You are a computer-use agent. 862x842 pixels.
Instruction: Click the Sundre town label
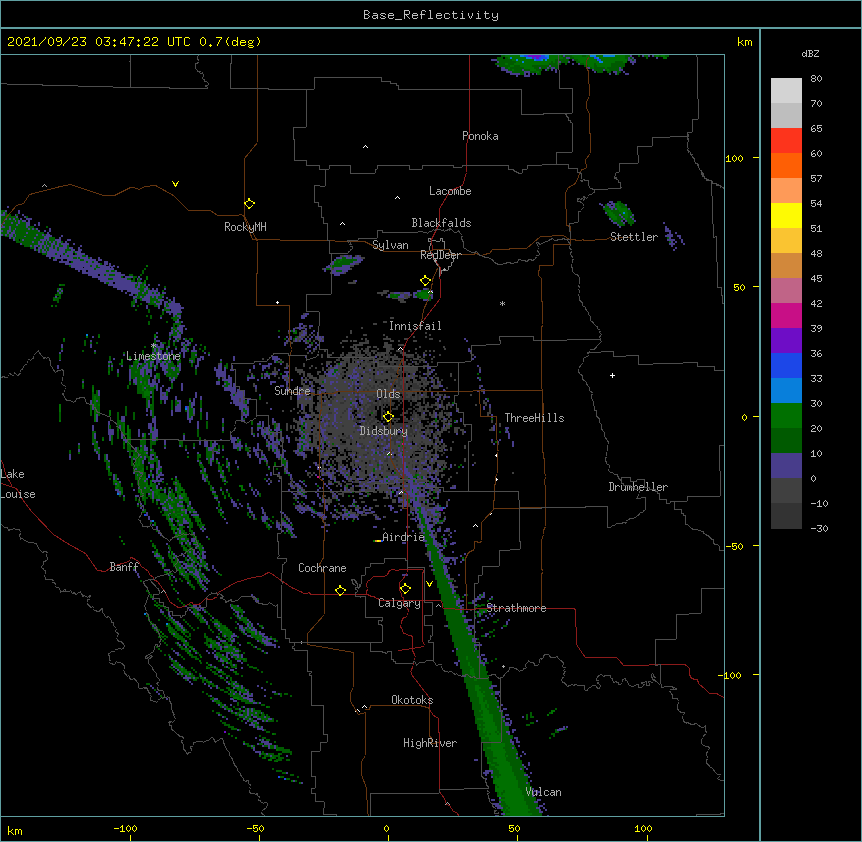[292, 391]
